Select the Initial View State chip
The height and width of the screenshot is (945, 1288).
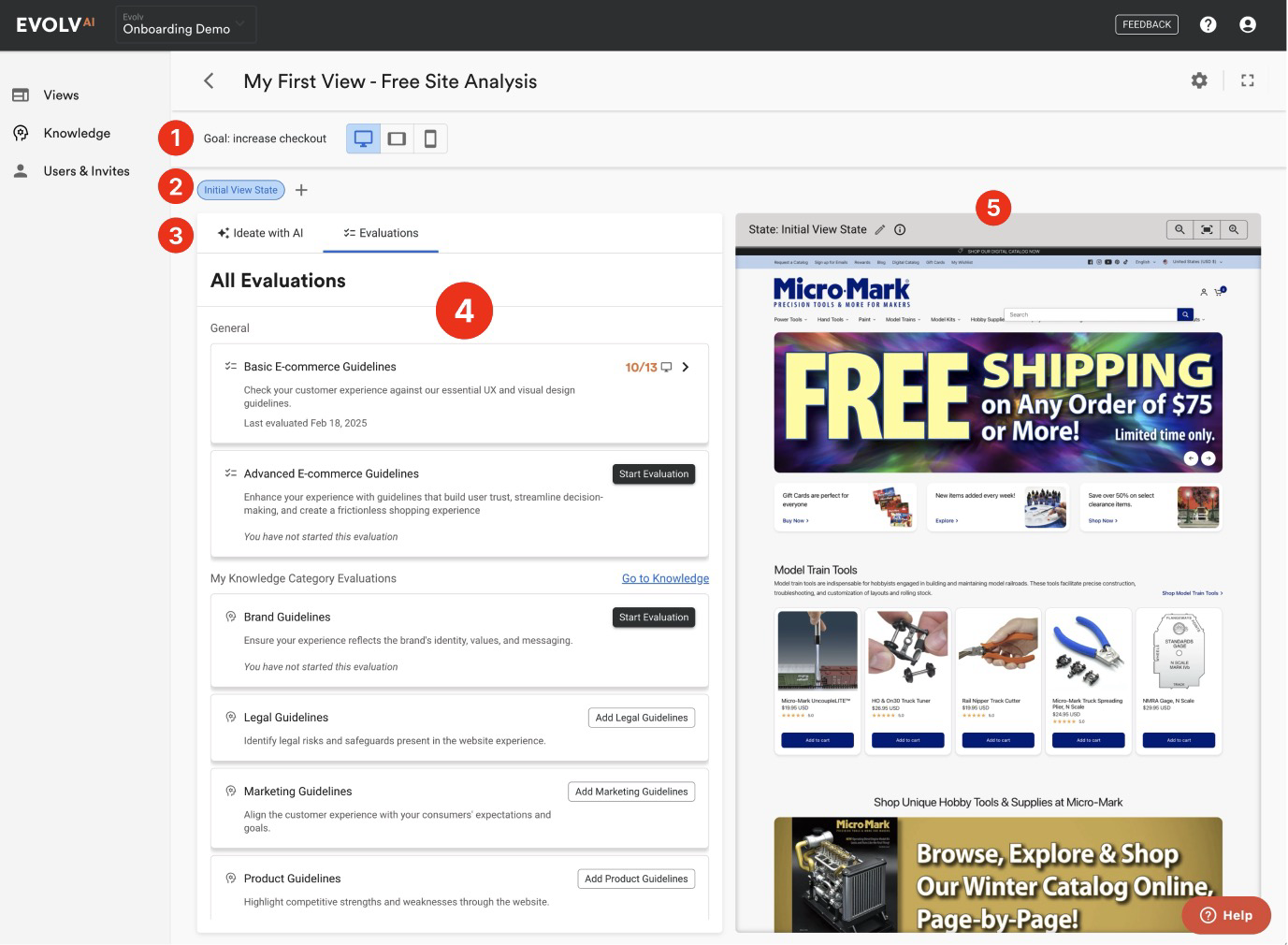(240, 190)
